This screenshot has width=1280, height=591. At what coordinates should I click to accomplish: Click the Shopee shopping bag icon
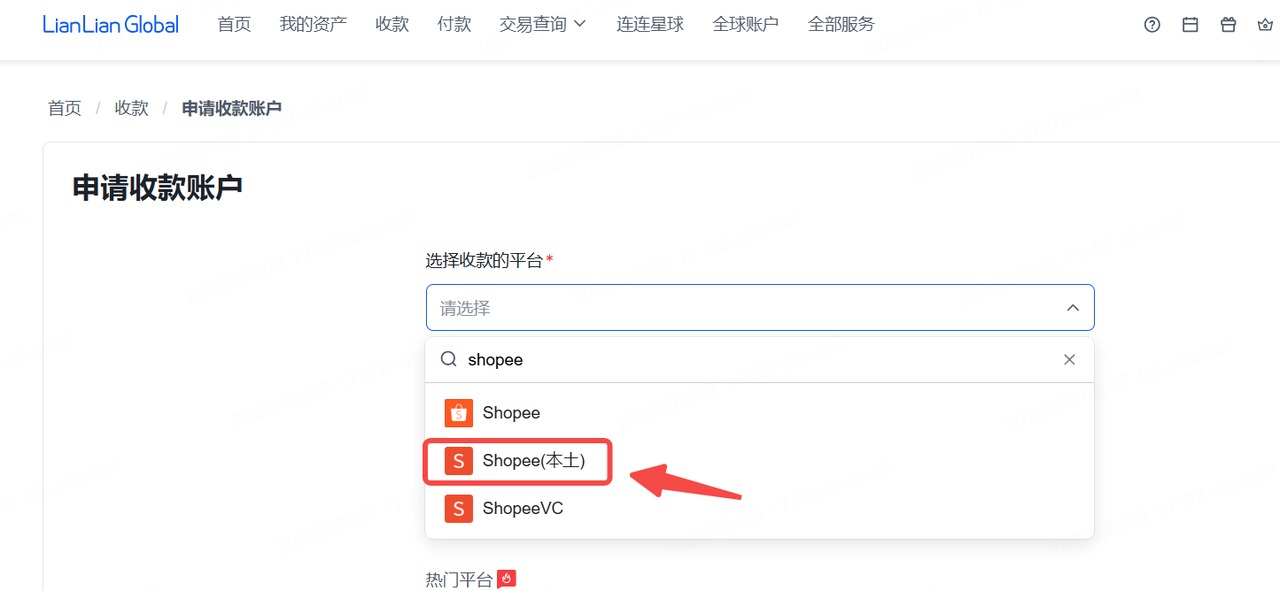[x=459, y=413]
